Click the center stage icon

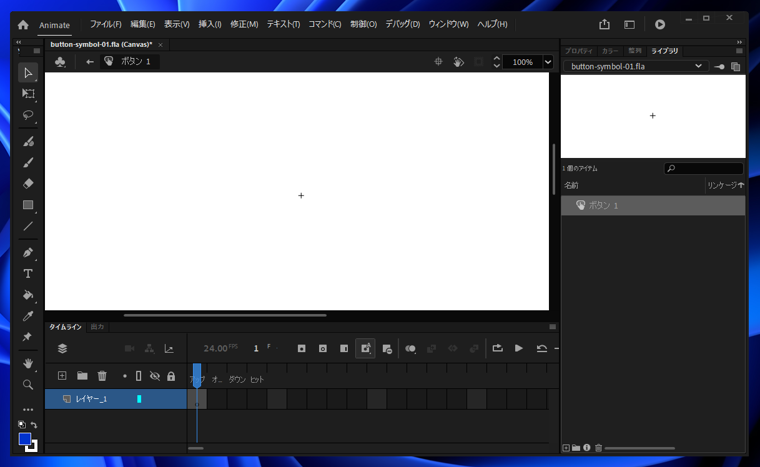pyautogui.click(x=438, y=62)
